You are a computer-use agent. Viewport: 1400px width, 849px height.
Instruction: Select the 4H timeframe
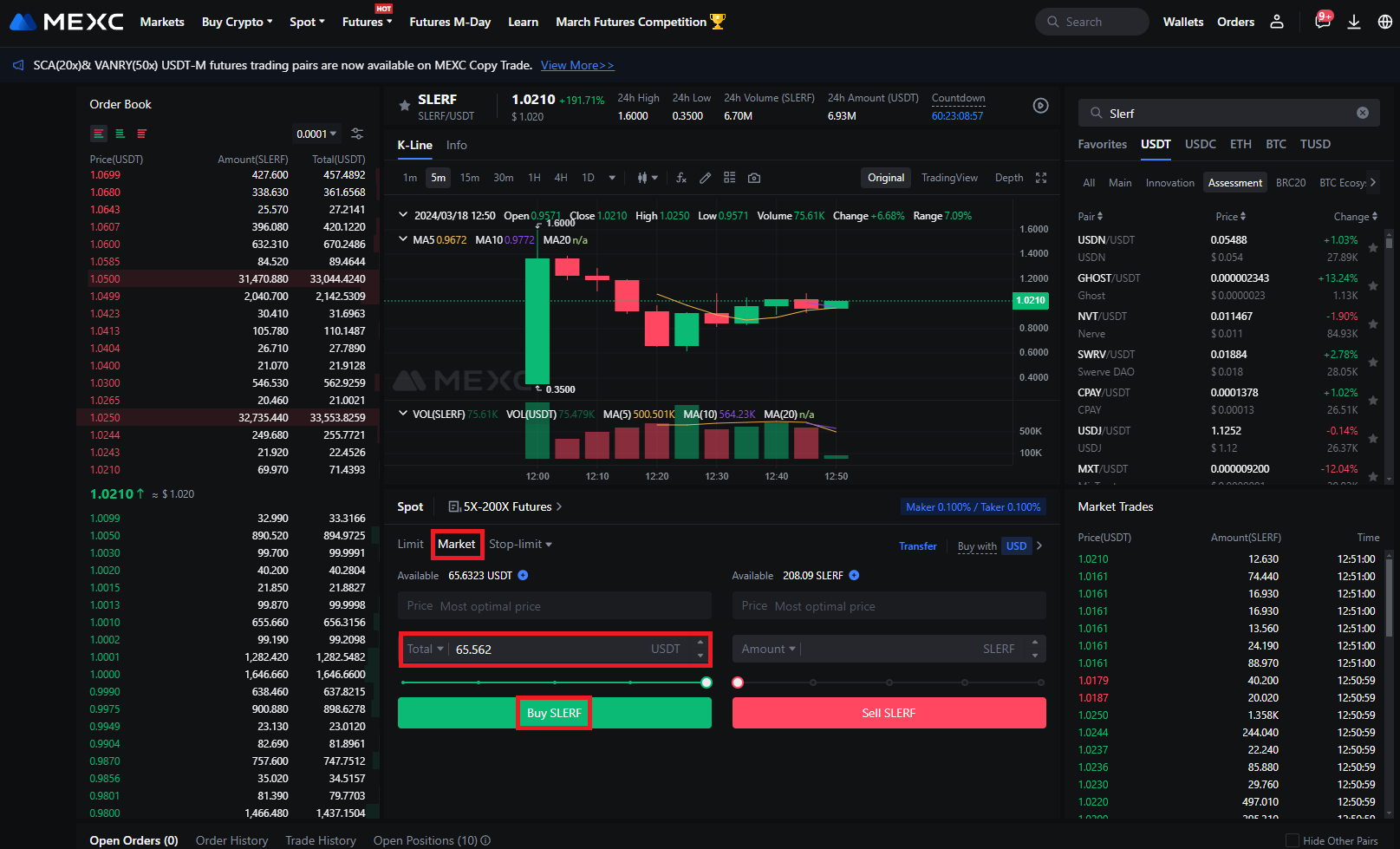(x=561, y=178)
